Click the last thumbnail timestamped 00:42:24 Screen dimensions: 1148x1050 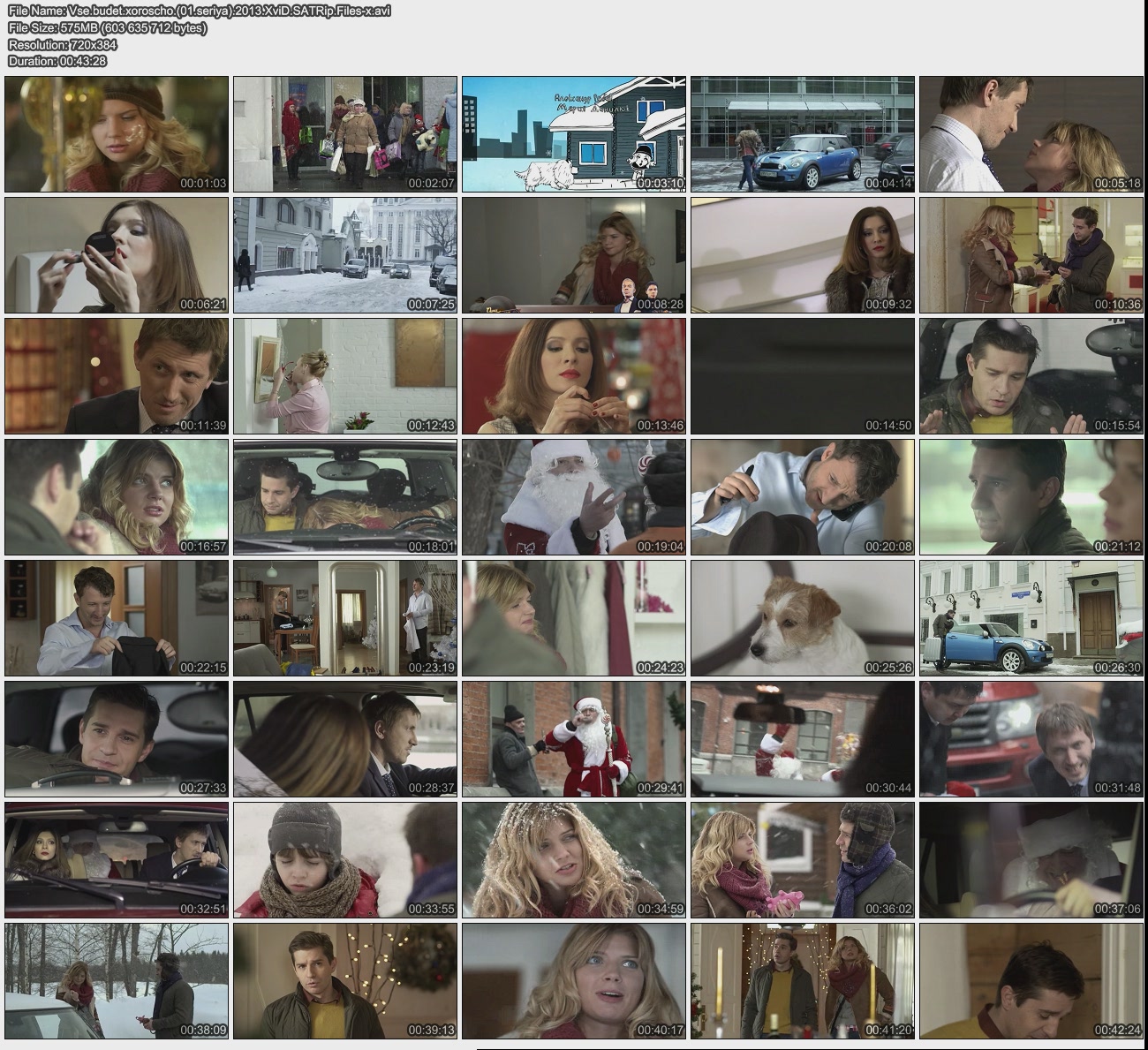pyautogui.click(x=1031, y=981)
